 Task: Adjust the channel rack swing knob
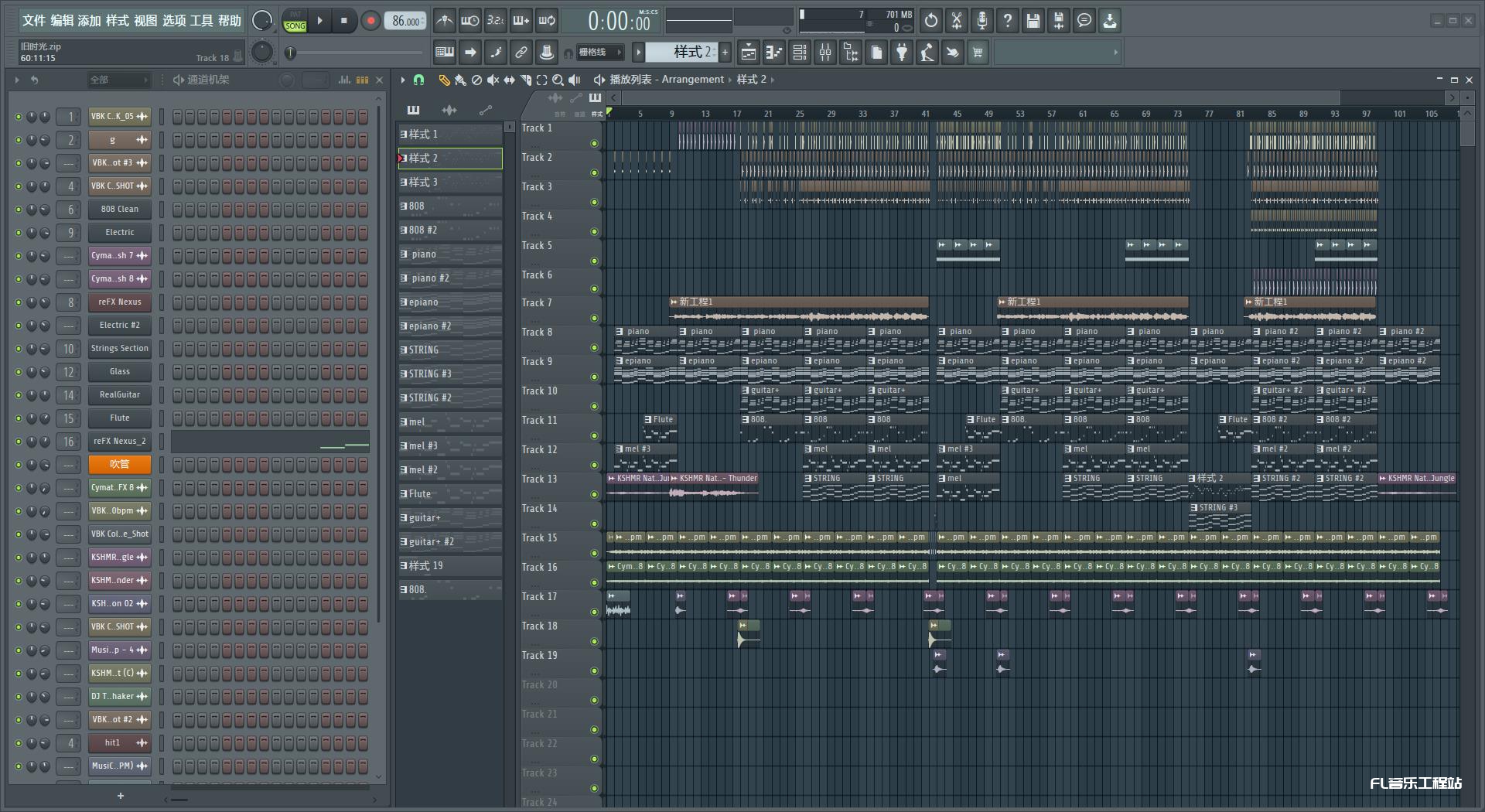pos(287,80)
